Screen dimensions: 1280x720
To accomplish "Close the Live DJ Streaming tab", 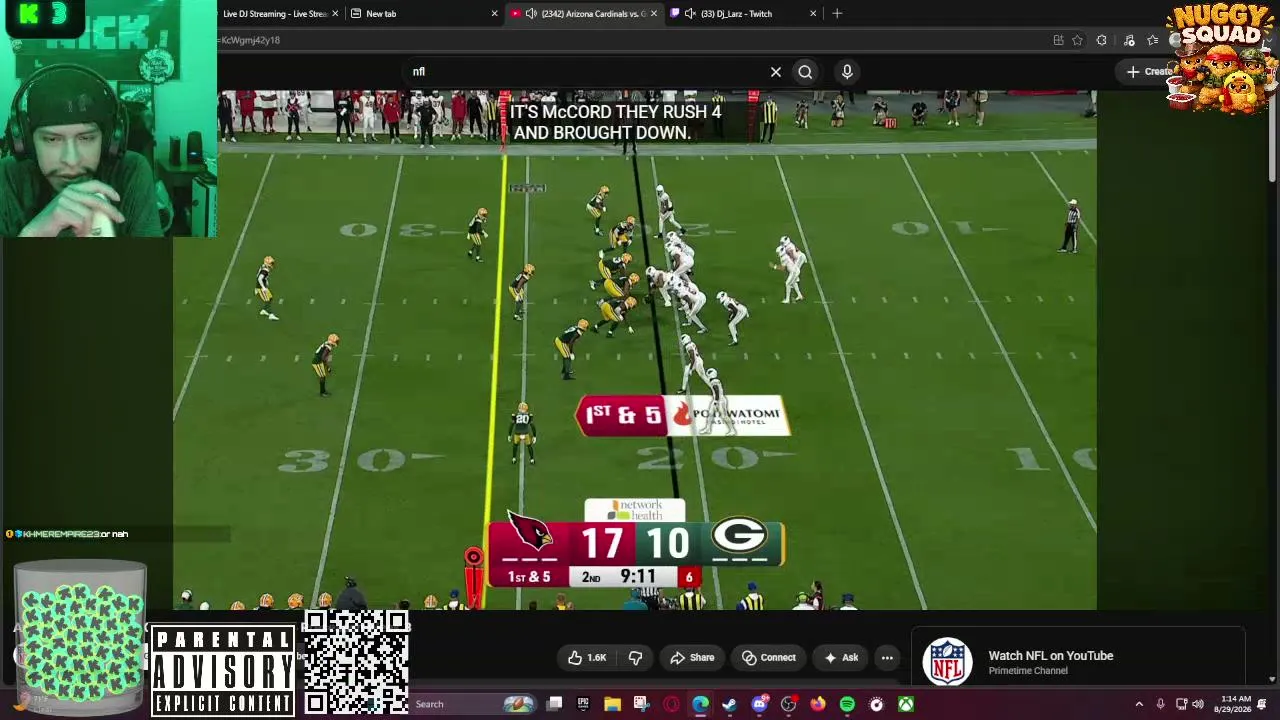I will click(x=335, y=14).
